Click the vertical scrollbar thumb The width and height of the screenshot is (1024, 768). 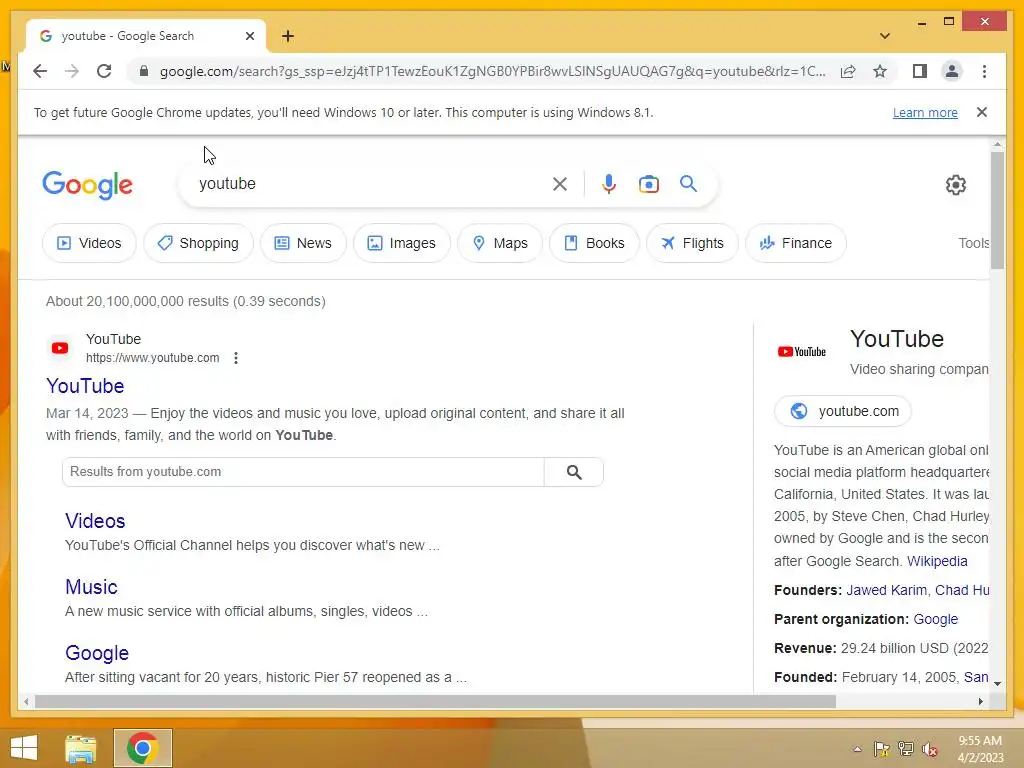click(997, 210)
